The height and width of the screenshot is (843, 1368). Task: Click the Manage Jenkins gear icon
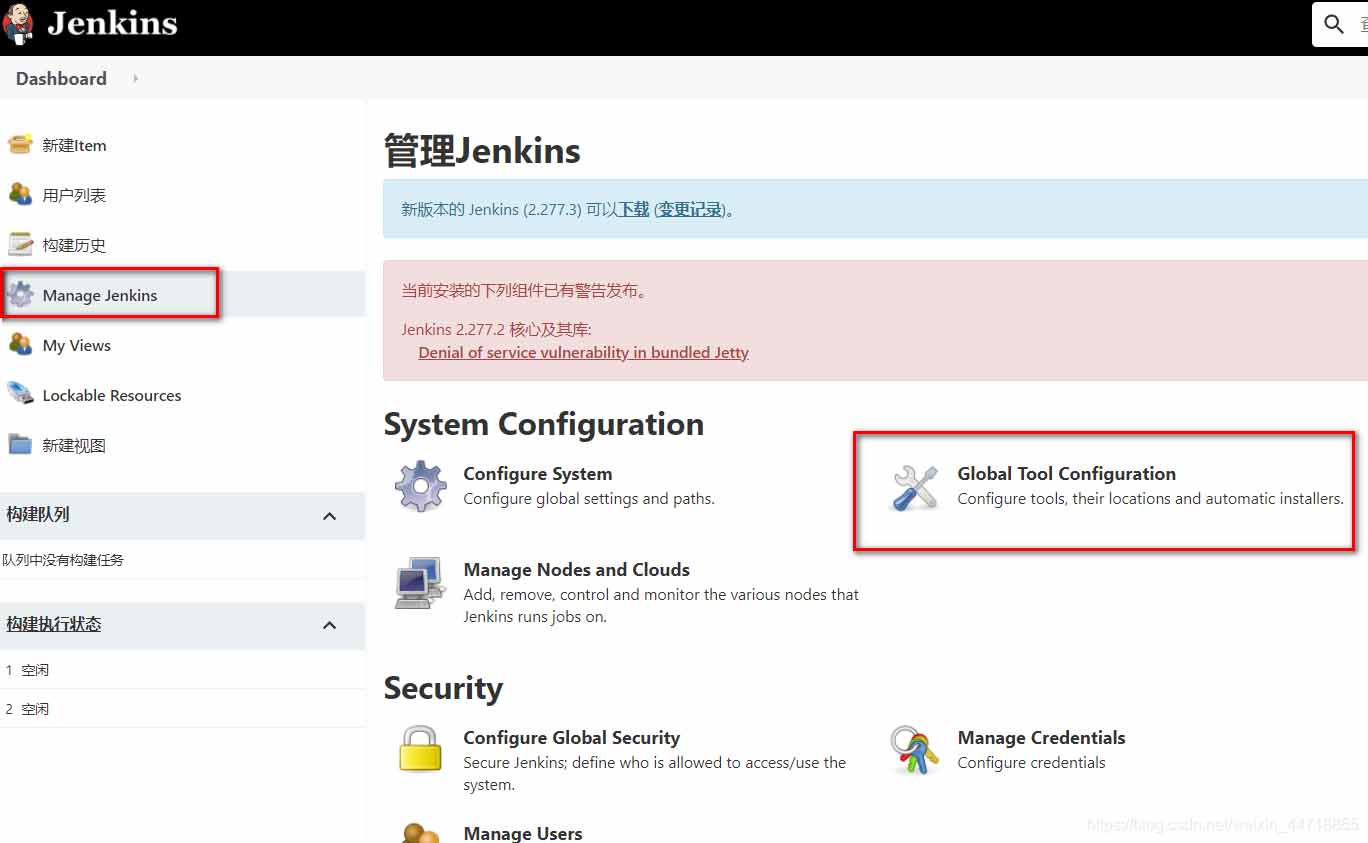coord(20,294)
